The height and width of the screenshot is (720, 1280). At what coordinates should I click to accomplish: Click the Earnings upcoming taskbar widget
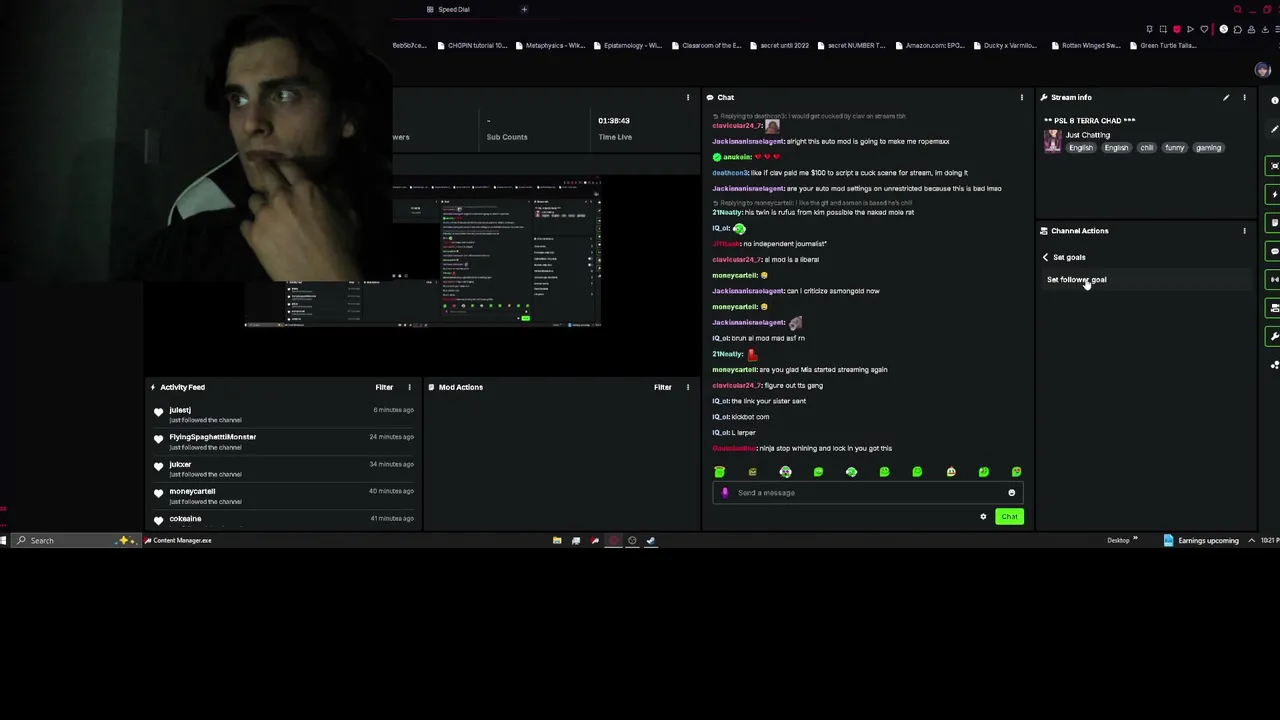[x=1201, y=541]
